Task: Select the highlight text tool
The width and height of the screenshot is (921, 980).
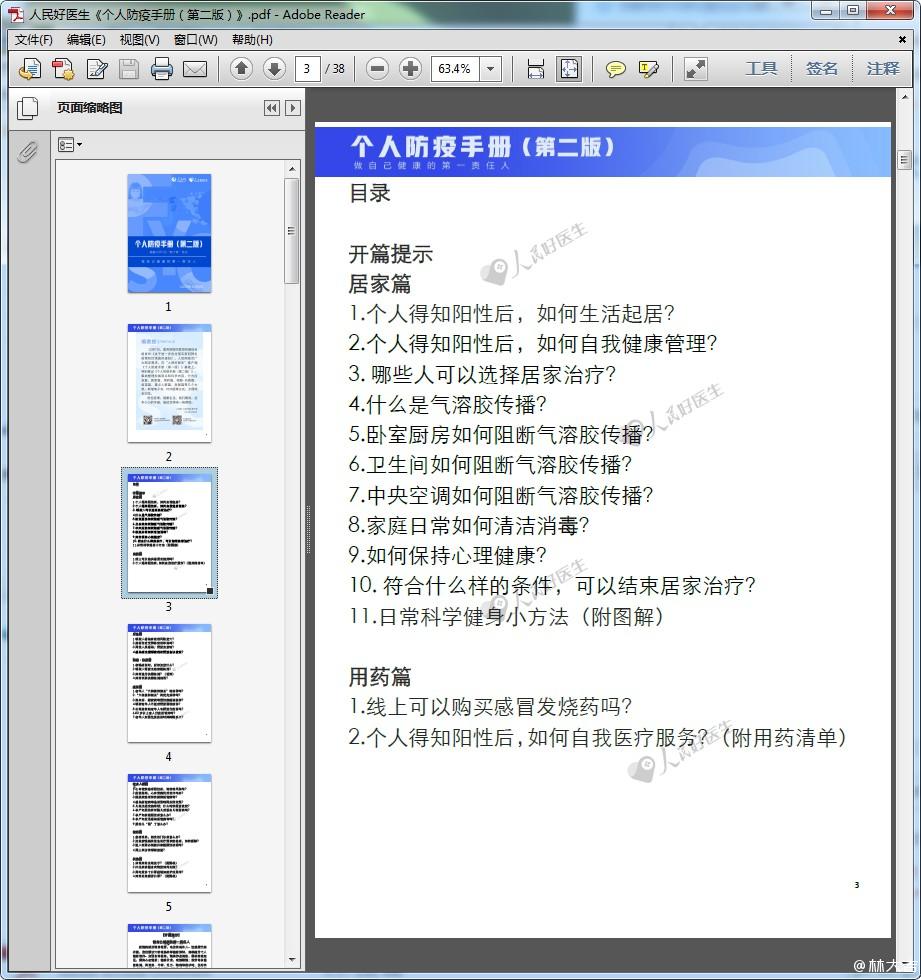Action: (x=649, y=69)
